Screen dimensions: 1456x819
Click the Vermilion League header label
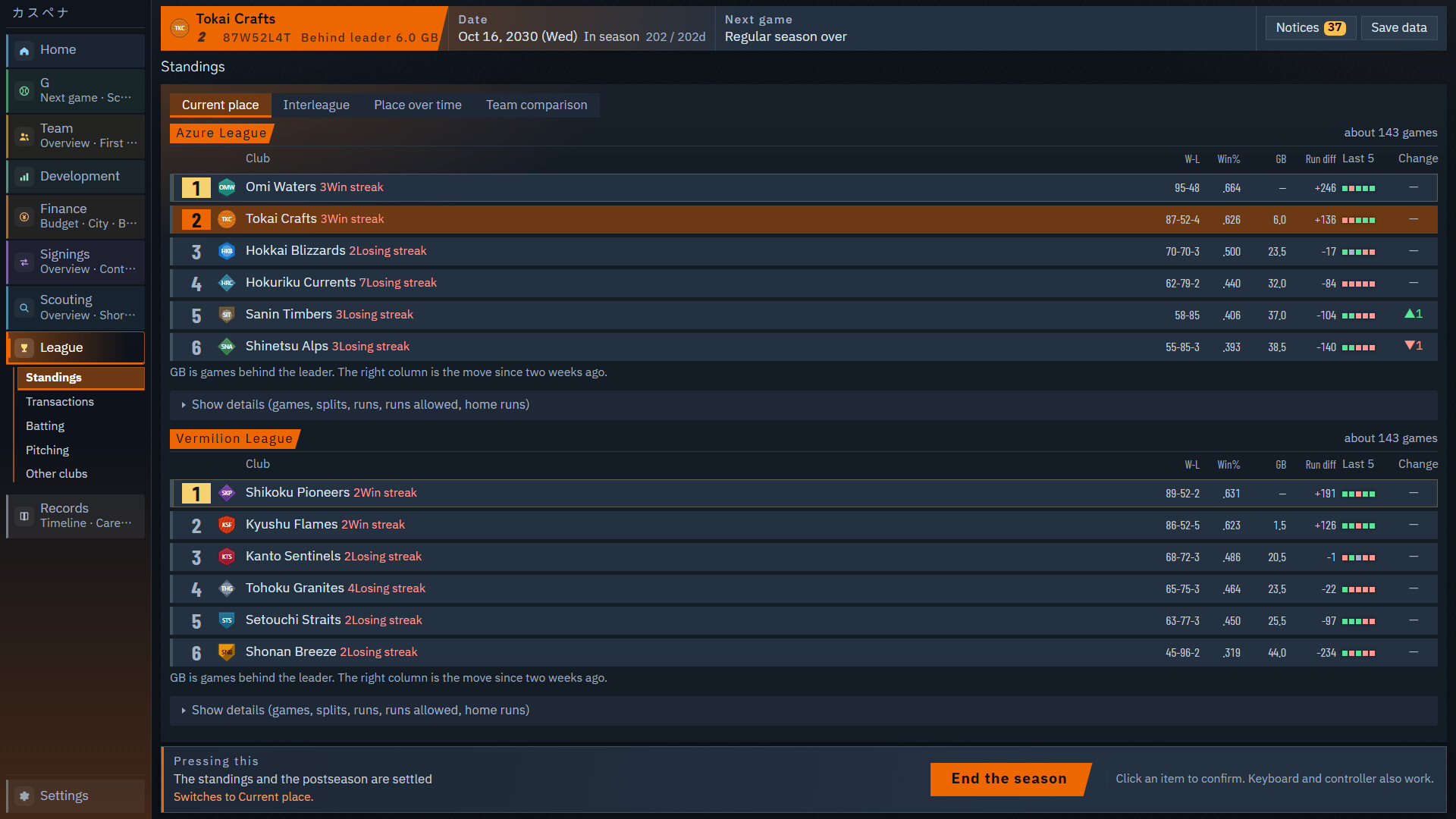pyautogui.click(x=234, y=439)
